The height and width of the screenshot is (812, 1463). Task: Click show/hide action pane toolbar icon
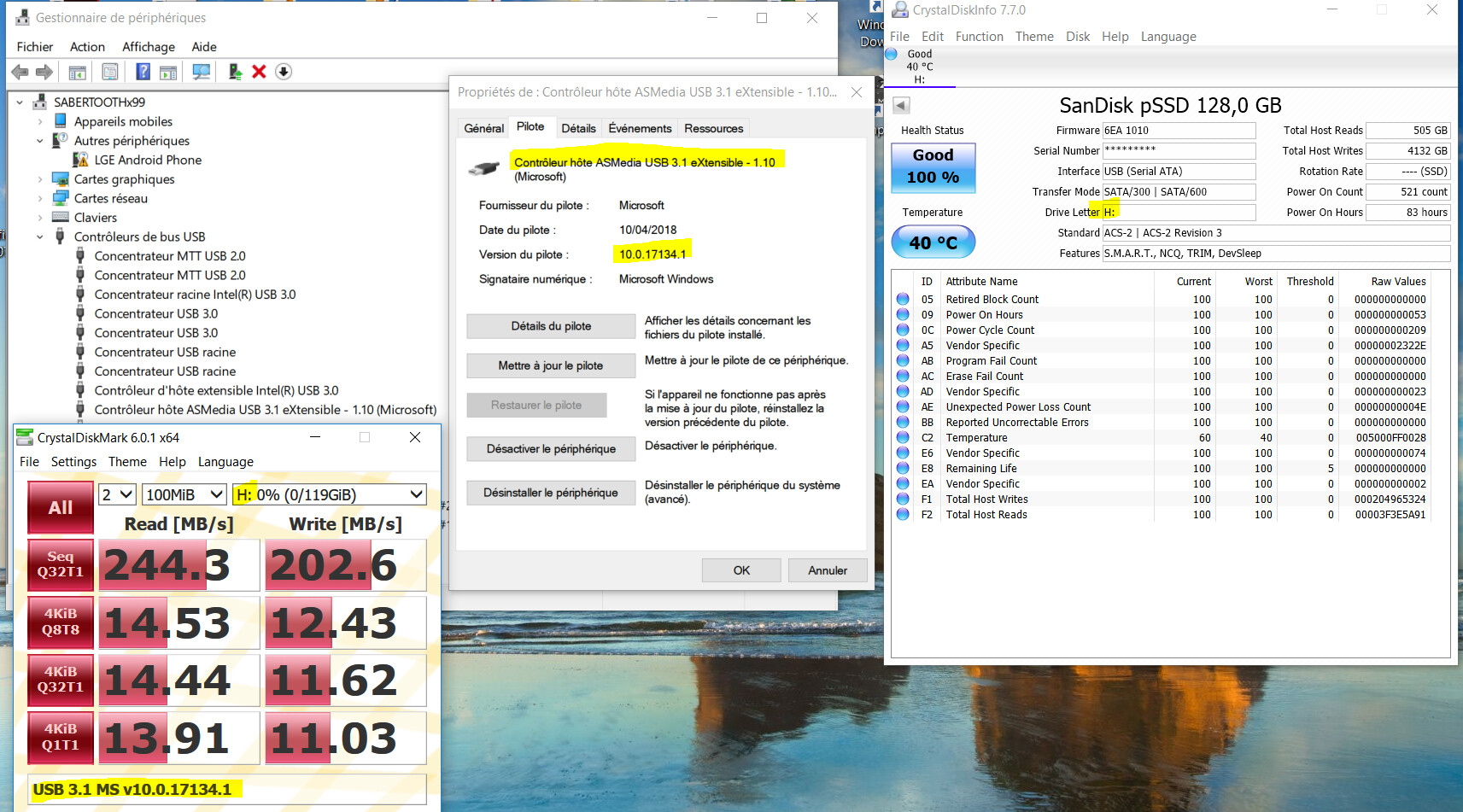168,73
